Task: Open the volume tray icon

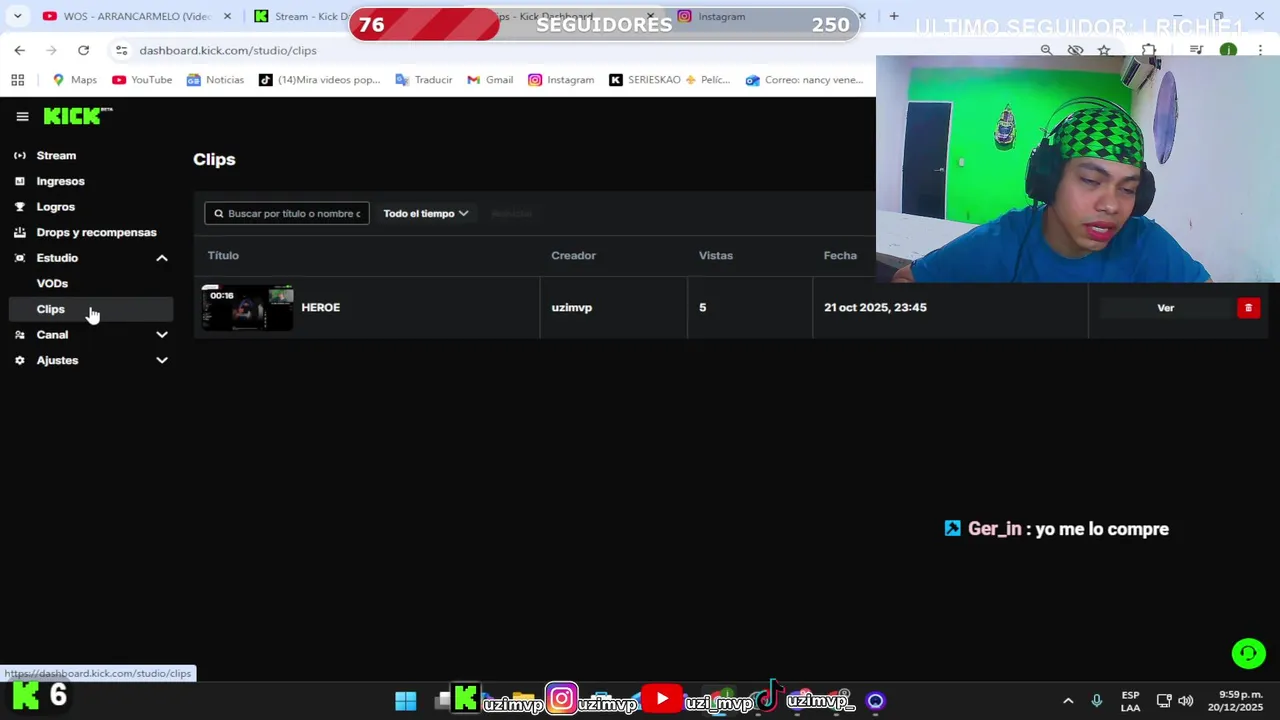Action: 1186,701
